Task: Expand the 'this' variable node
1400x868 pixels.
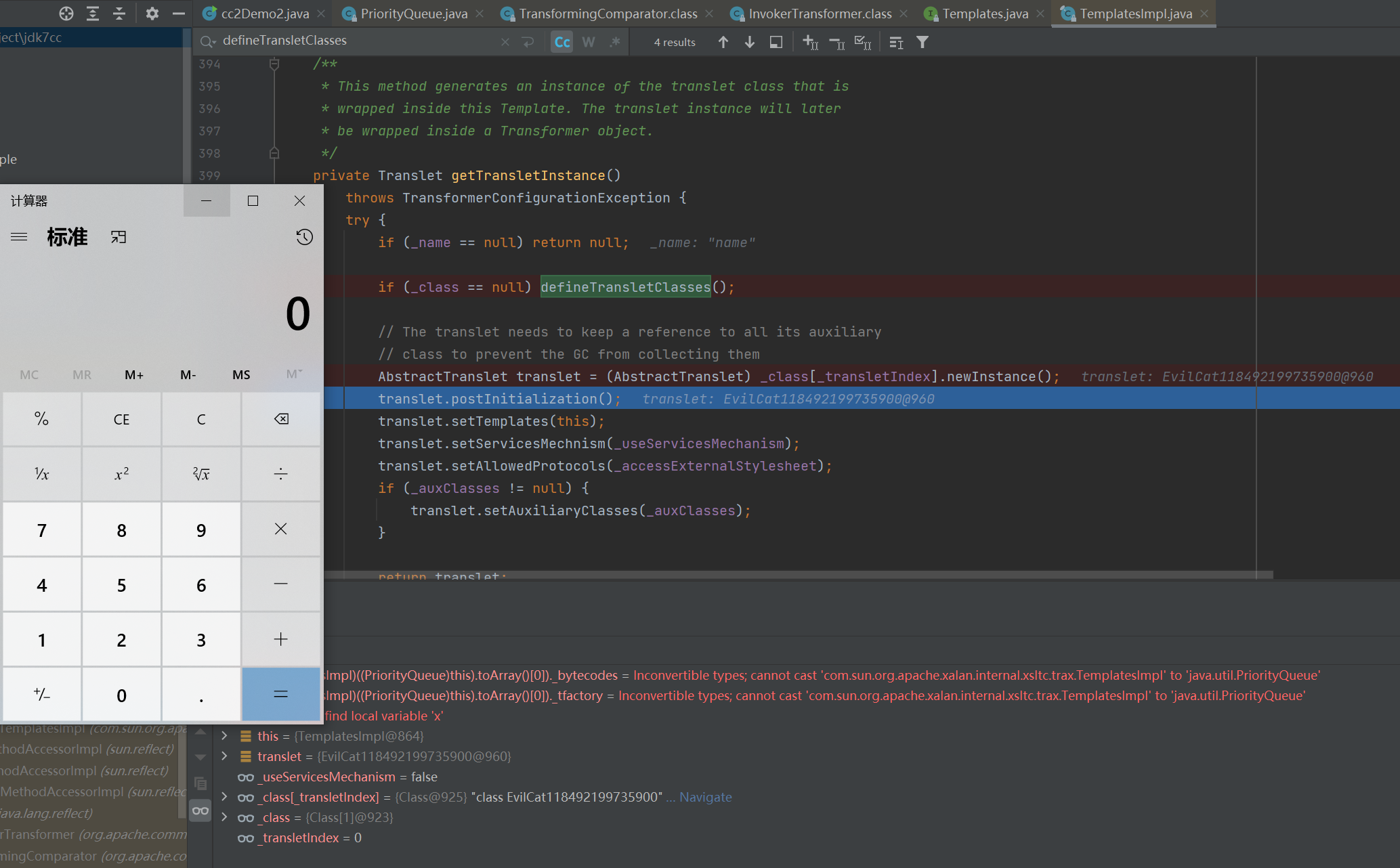Action: click(x=224, y=736)
